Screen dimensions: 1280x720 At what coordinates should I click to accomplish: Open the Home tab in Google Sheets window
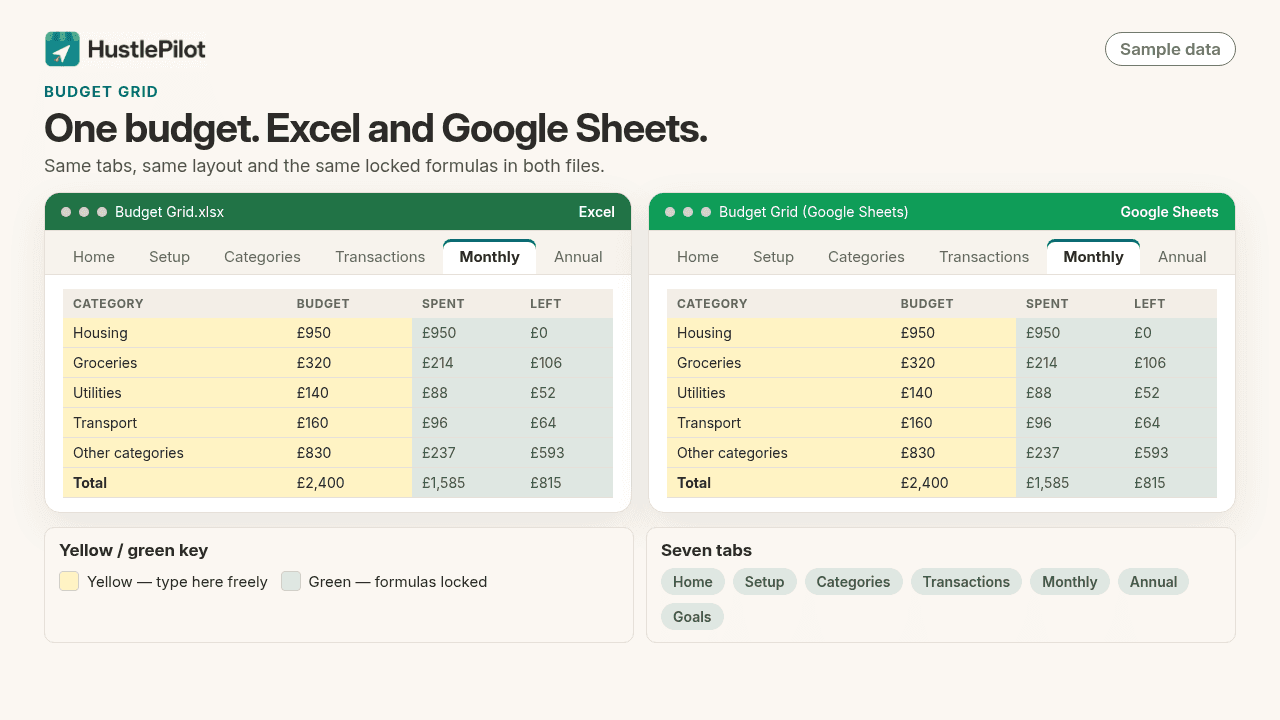pos(698,257)
